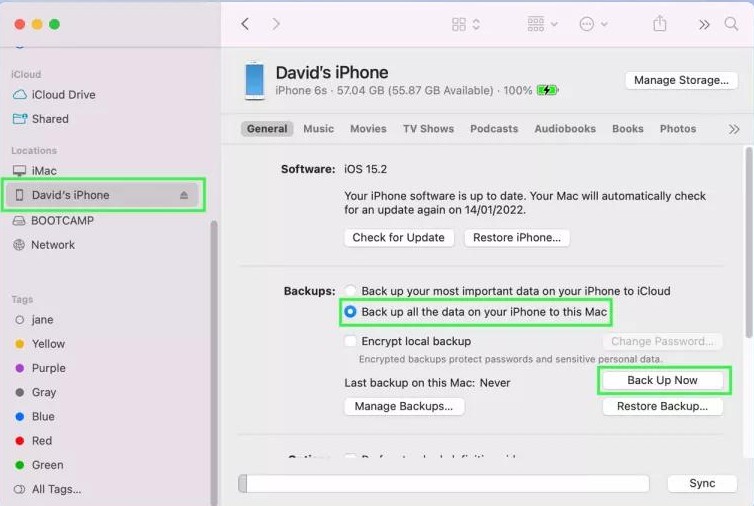Viewport: 754px width, 506px height.
Task: Select the Network location in sidebar
Action: [53, 245]
